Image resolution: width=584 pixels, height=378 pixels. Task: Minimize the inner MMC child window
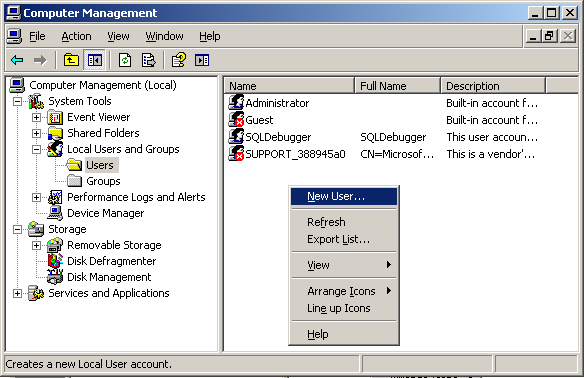coord(533,36)
